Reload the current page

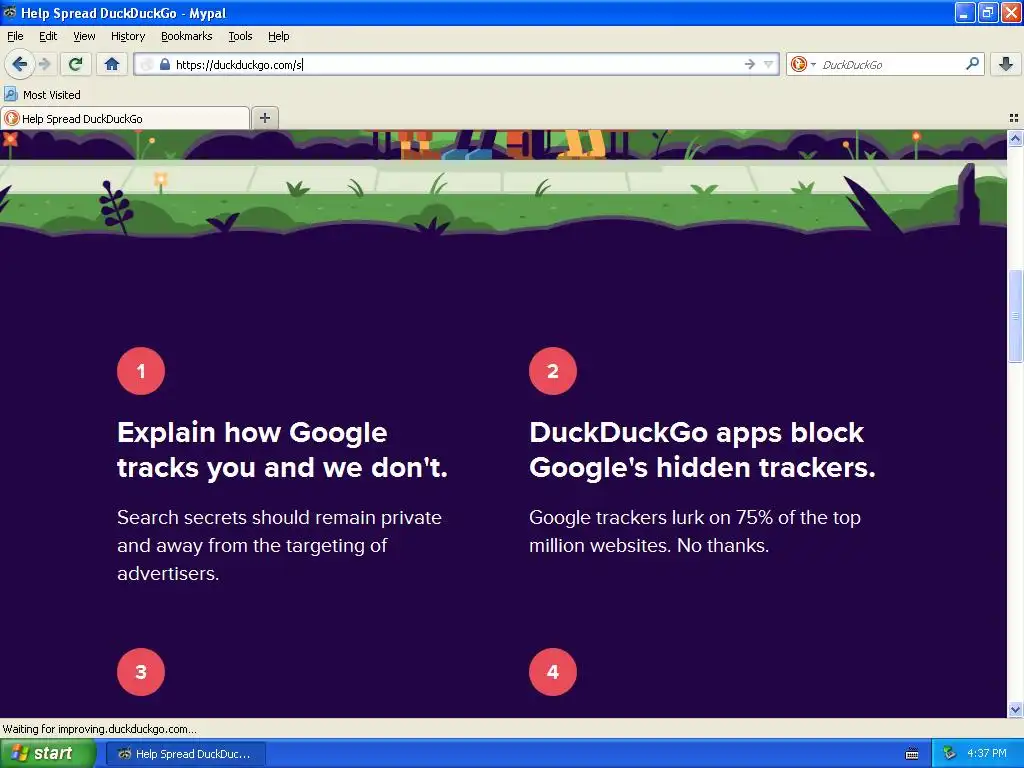click(x=76, y=64)
